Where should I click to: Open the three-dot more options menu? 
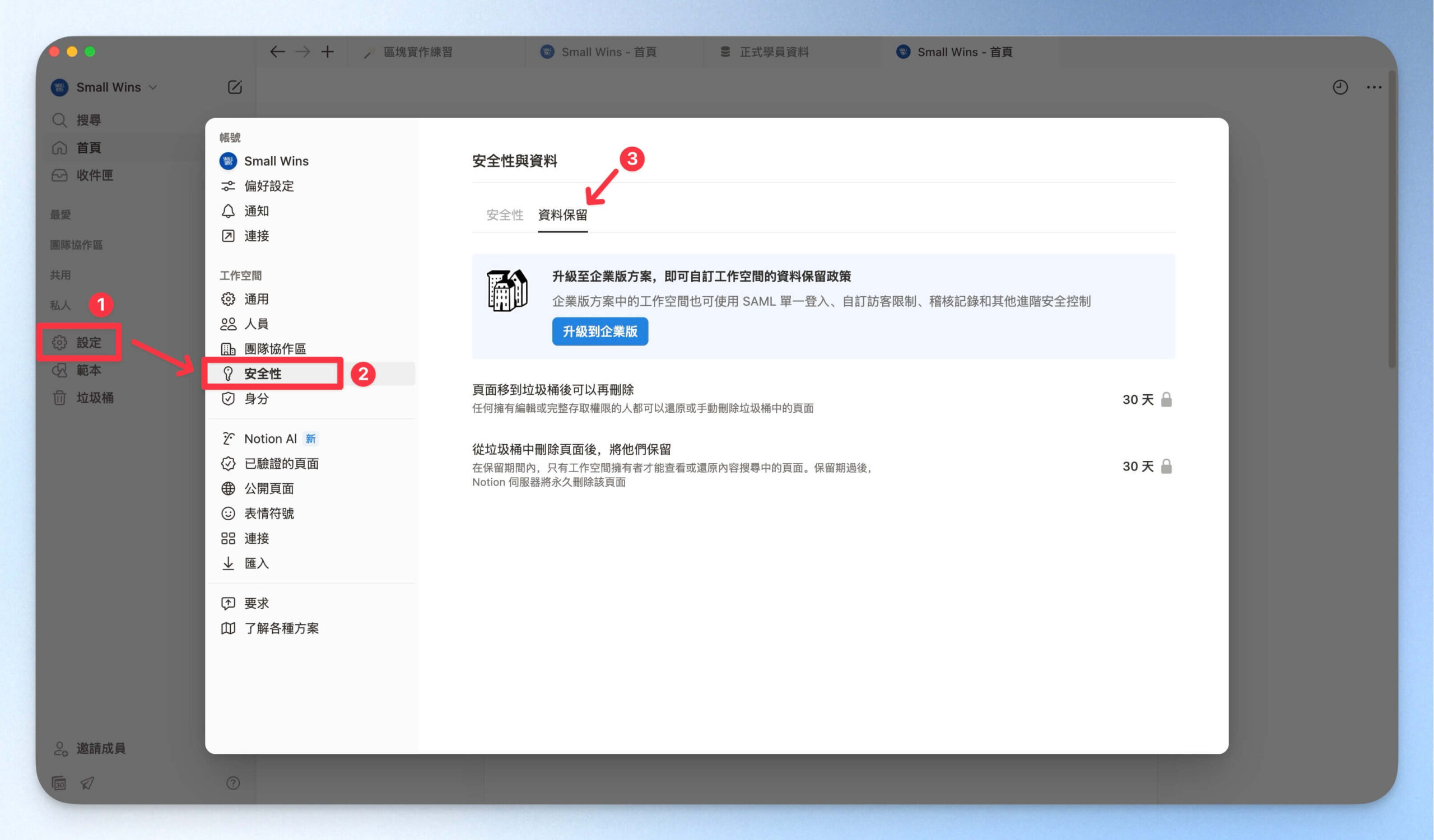point(1374,87)
